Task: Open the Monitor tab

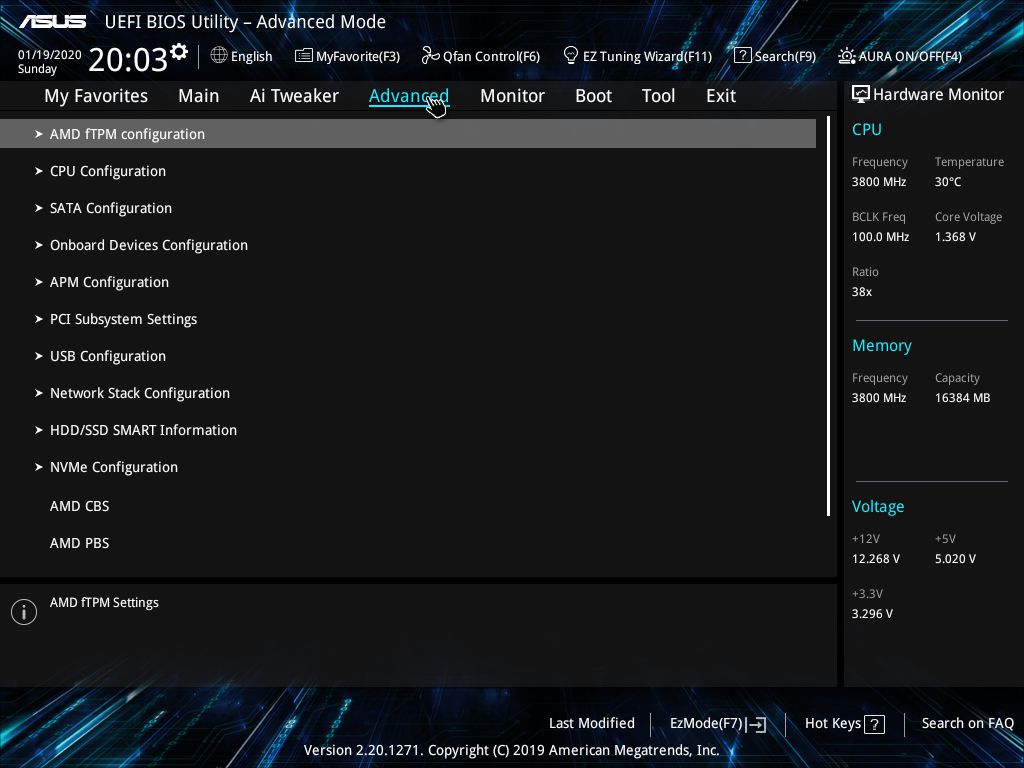Action: click(512, 96)
